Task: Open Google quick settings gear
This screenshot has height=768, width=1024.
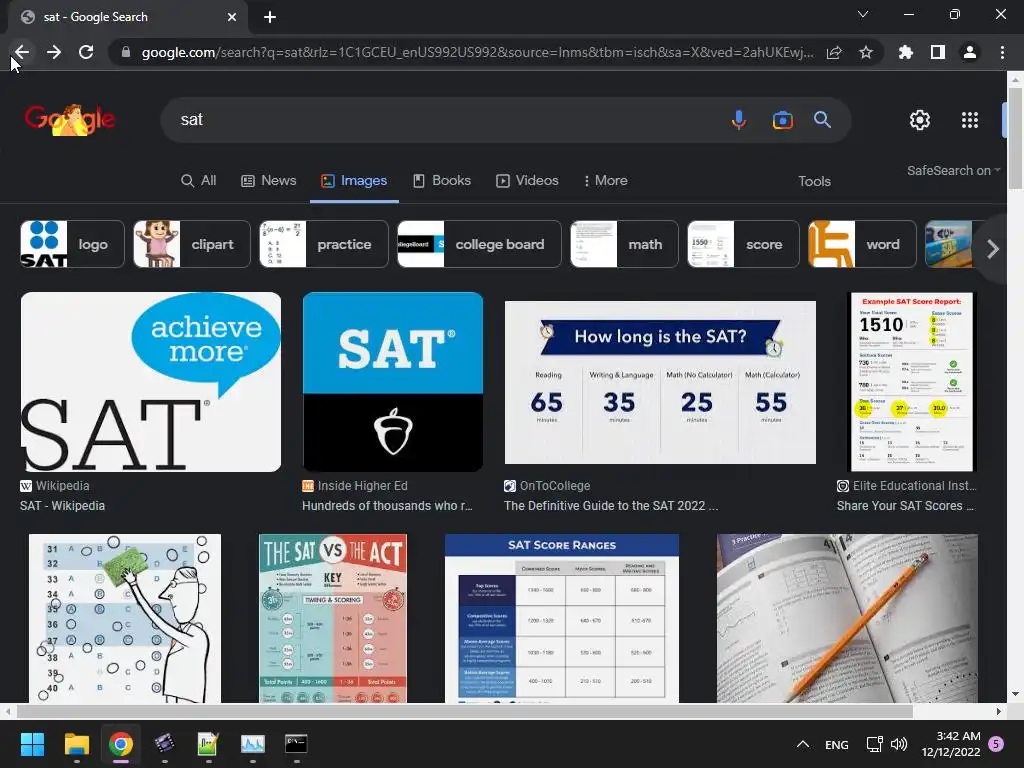Action: point(920,120)
